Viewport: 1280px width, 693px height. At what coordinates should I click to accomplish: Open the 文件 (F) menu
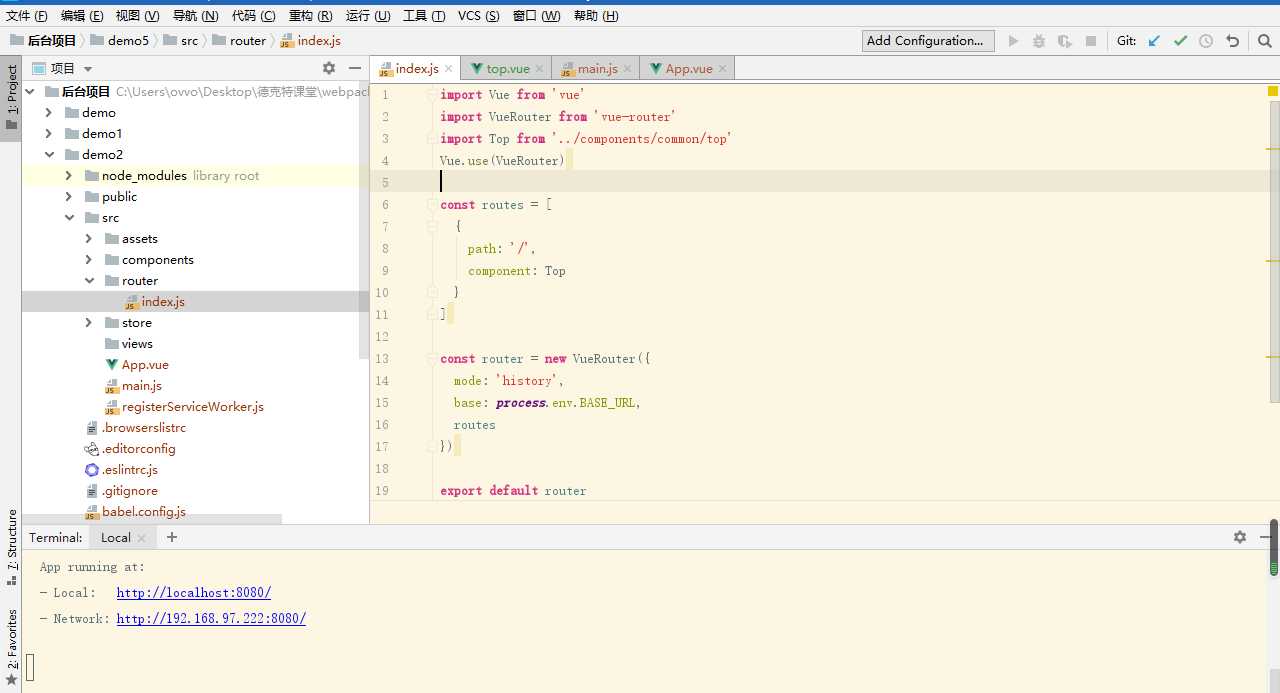pyautogui.click(x=27, y=16)
